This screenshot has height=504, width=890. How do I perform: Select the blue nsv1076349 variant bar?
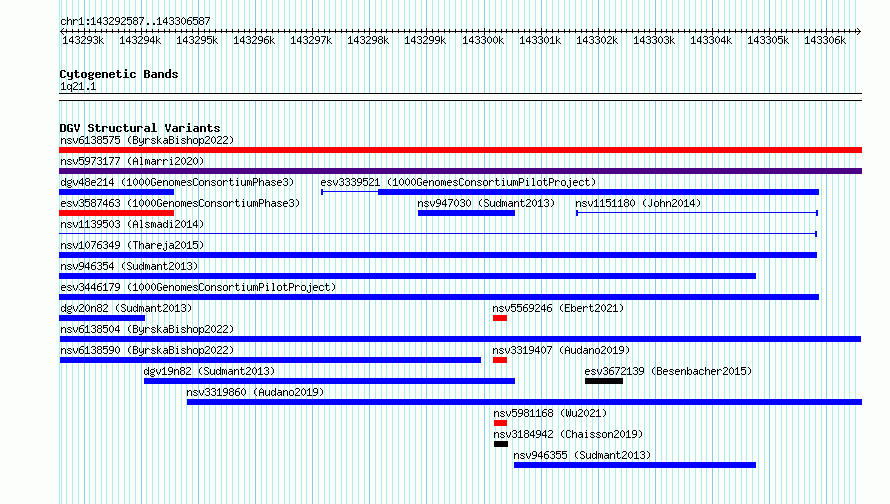pyautogui.click(x=438, y=255)
